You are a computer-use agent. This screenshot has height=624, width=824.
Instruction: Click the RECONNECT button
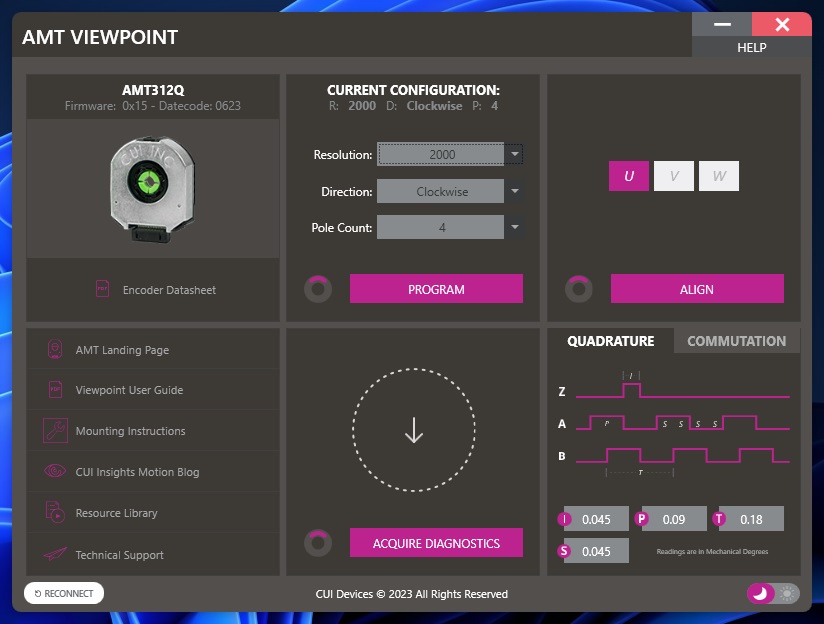tap(64, 593)
